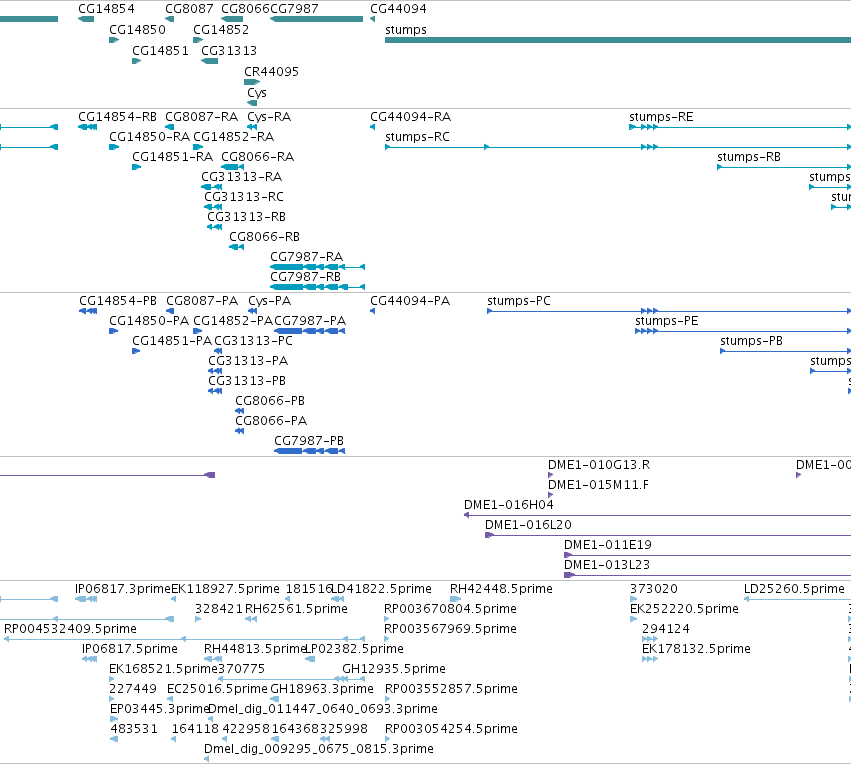Select the stumps-PB protein label

coord(752,341)
